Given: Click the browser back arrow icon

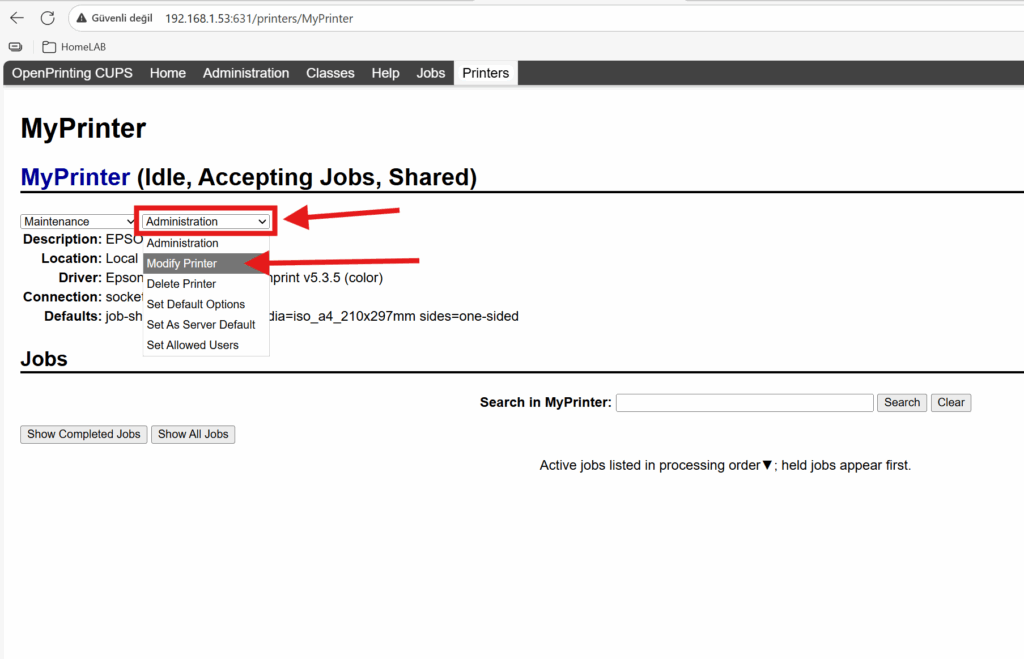Looking at the screenshot, I should 17,18.
